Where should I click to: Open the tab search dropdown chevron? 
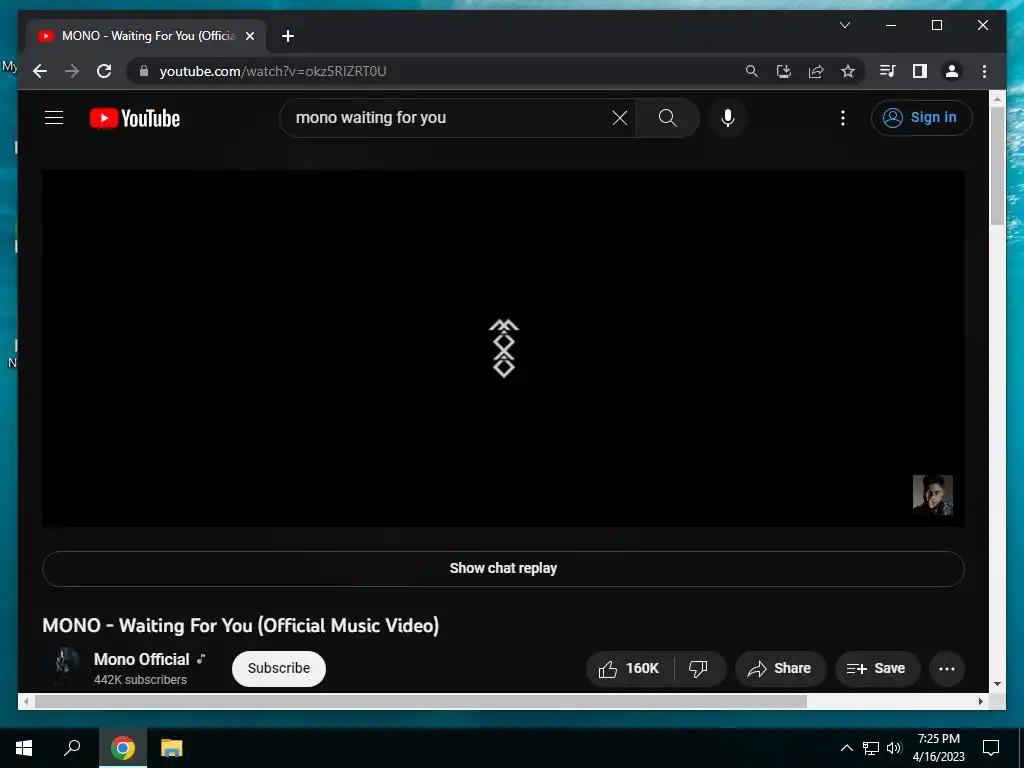(845, 25)
